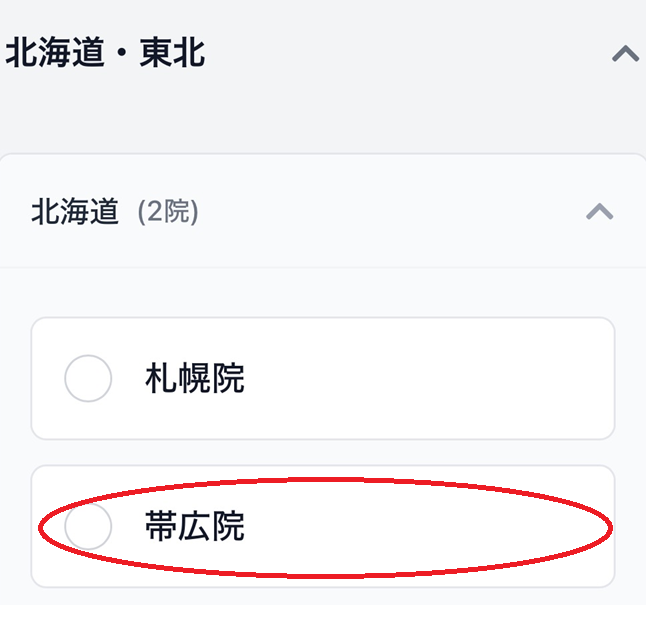Collapse the 北海道・東北 region chevron
The width and height of the screenshot is (646, 636).
pos(625,54)
